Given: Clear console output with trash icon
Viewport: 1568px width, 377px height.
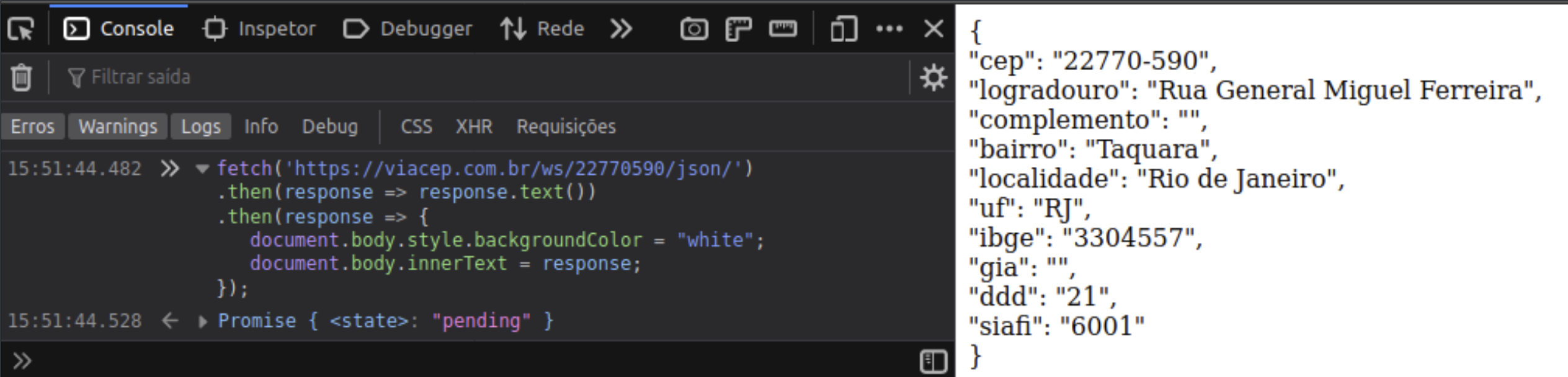Looking at the screenshot, I should click(x=21, y=78).
